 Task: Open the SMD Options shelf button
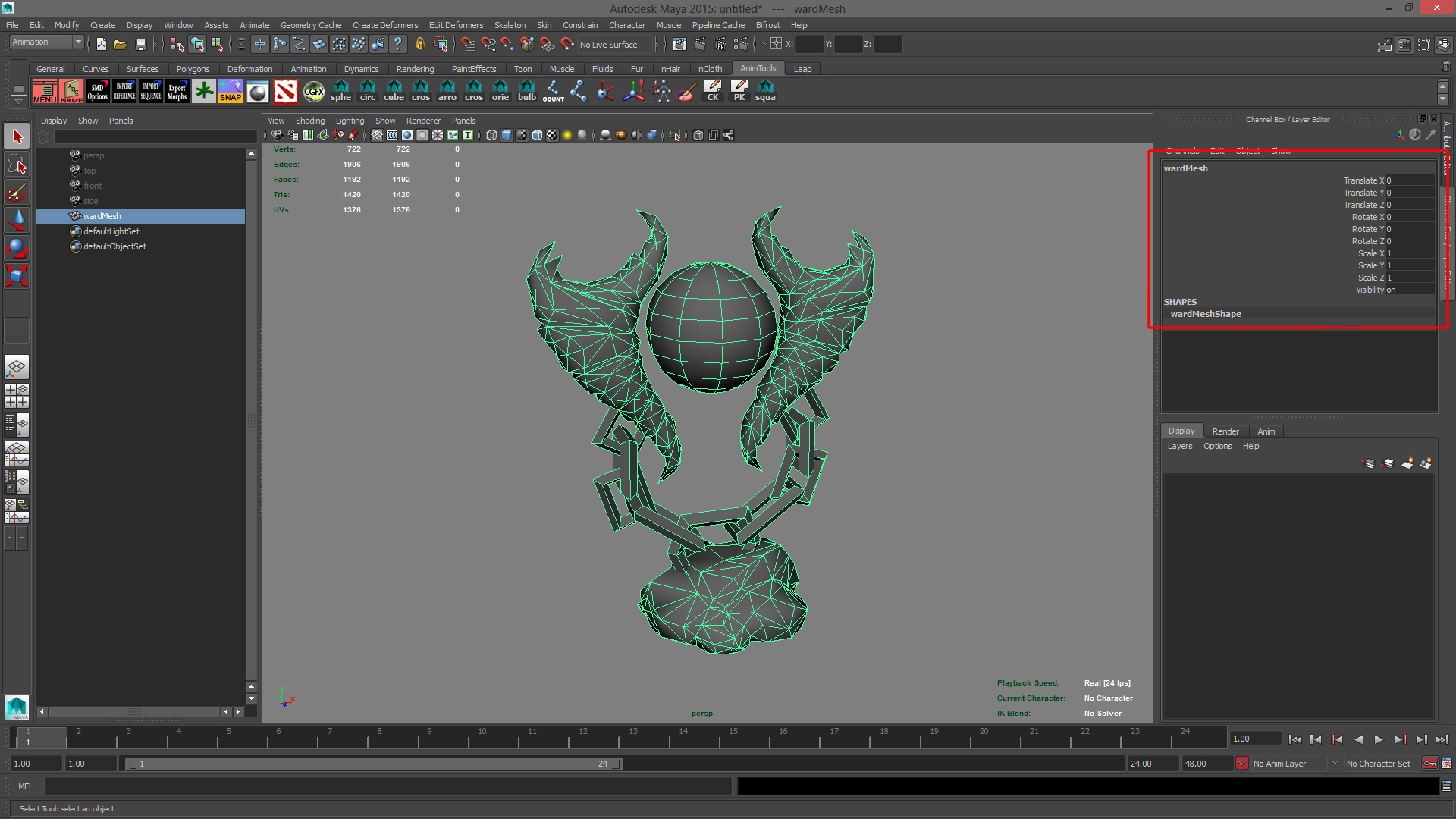pos(98,92)
